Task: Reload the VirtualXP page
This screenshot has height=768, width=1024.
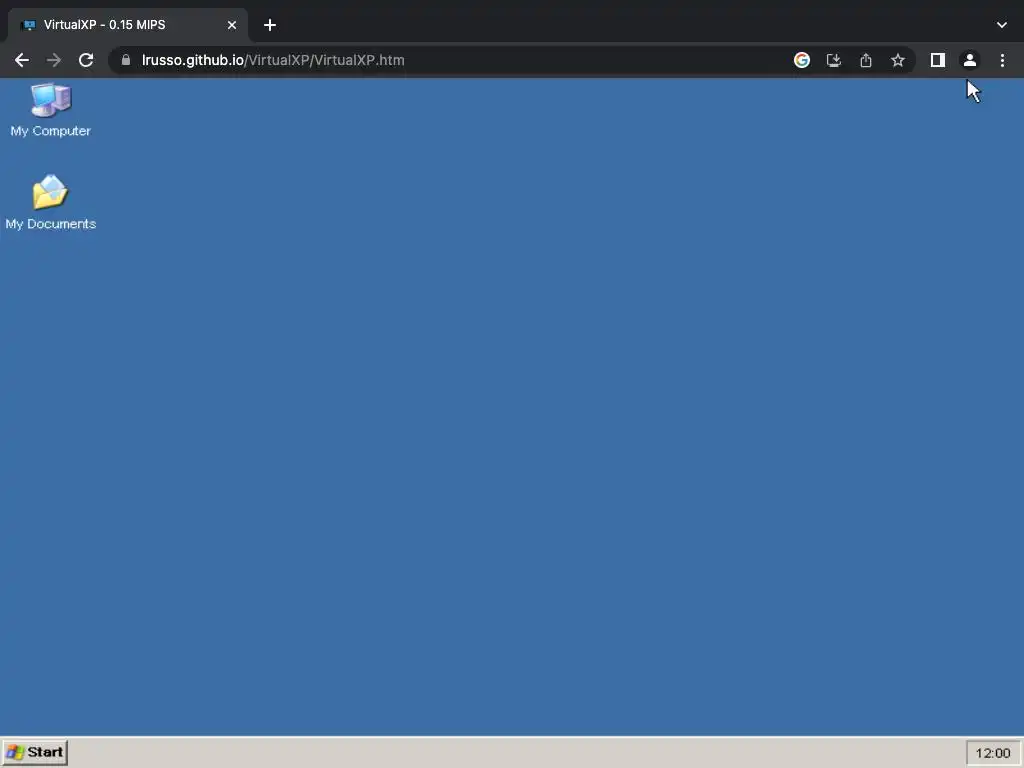Action: click(x=86, y=60)
